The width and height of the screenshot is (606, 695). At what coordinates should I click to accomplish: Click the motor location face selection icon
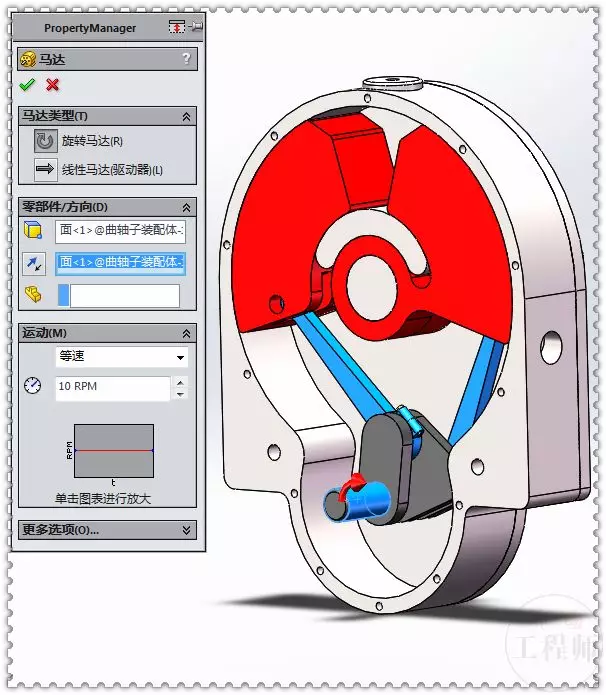(33, 230)
